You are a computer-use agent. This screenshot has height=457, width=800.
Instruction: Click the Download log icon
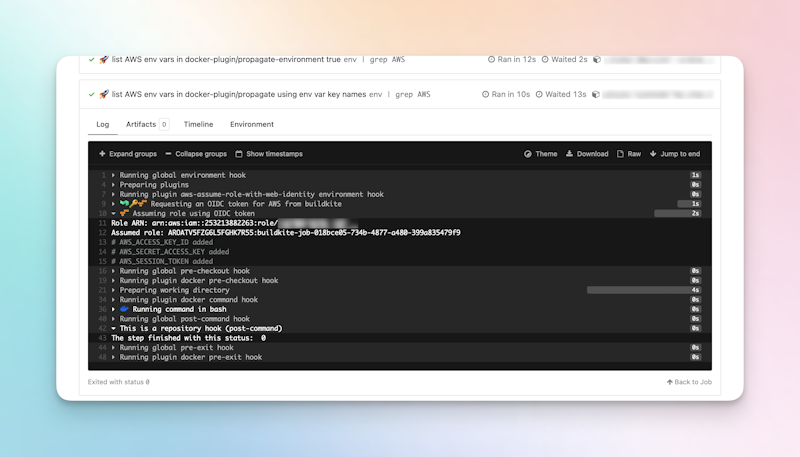click(569, 154)
